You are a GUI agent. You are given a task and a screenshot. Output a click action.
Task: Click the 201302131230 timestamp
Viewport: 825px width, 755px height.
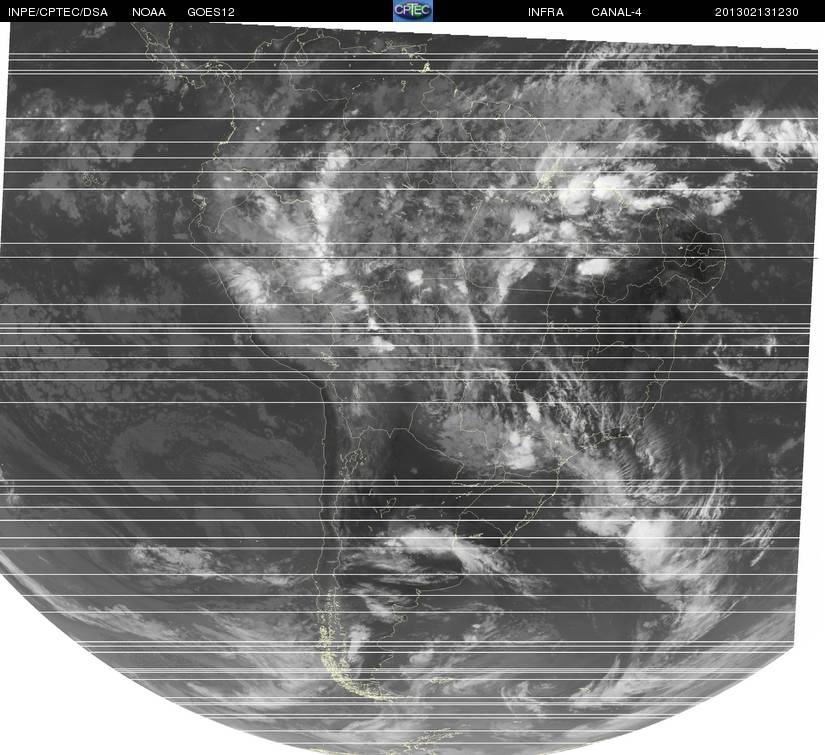(x=757, y=12)
